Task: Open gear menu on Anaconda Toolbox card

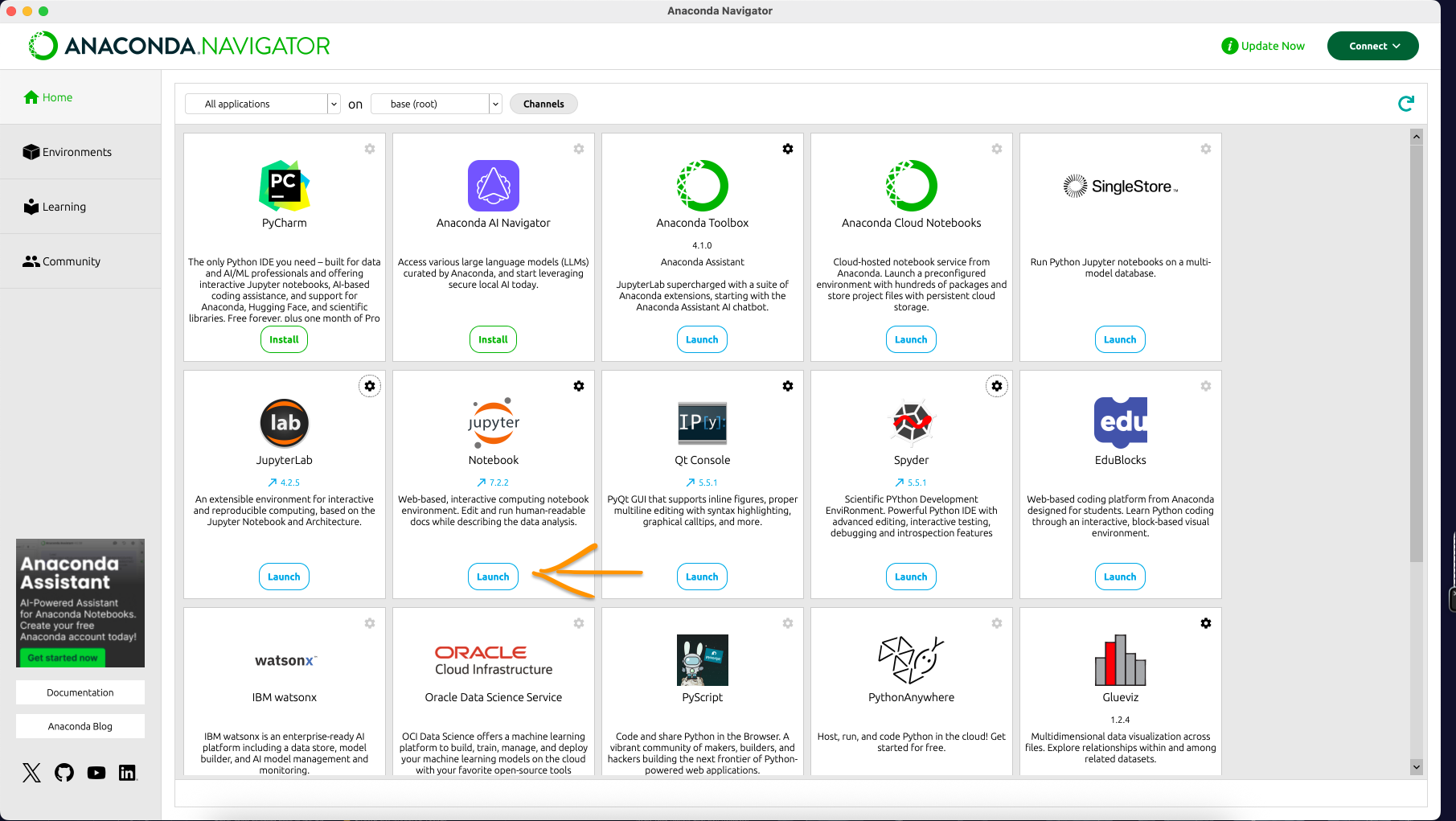Action: pyautogui.click(x=788, y=149)
